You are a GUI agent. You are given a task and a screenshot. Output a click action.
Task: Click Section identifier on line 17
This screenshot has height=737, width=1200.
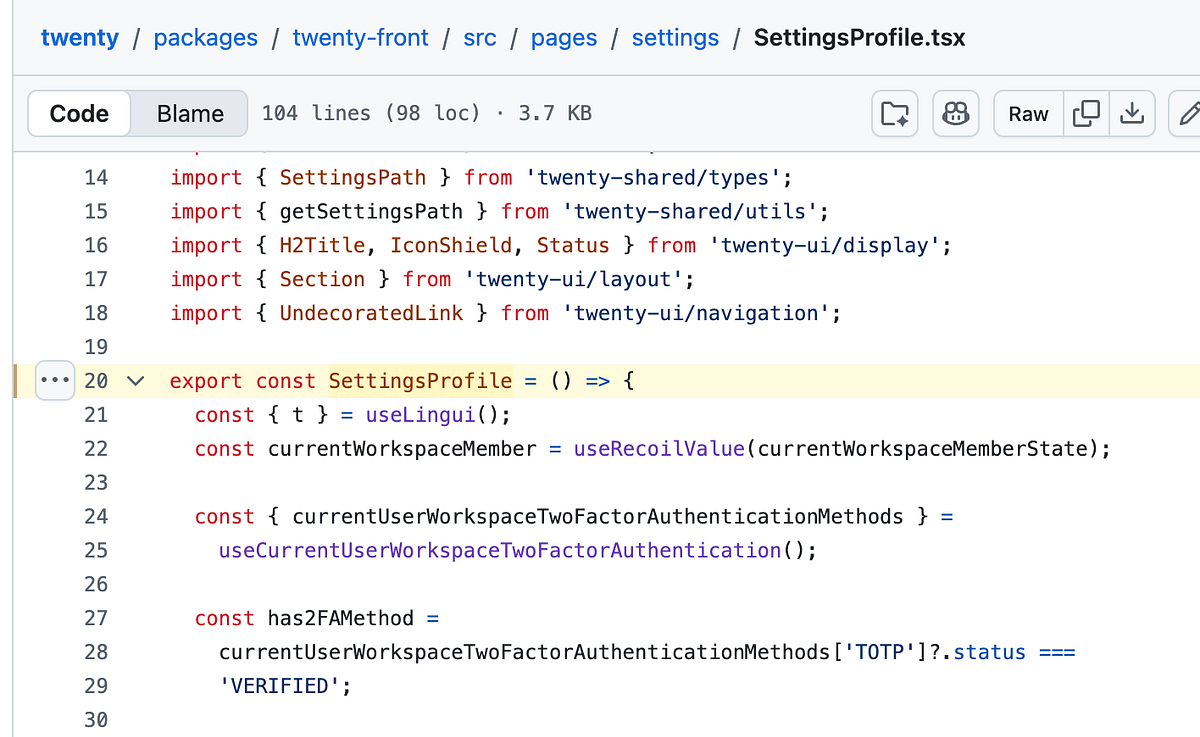(x=322, y=280)
